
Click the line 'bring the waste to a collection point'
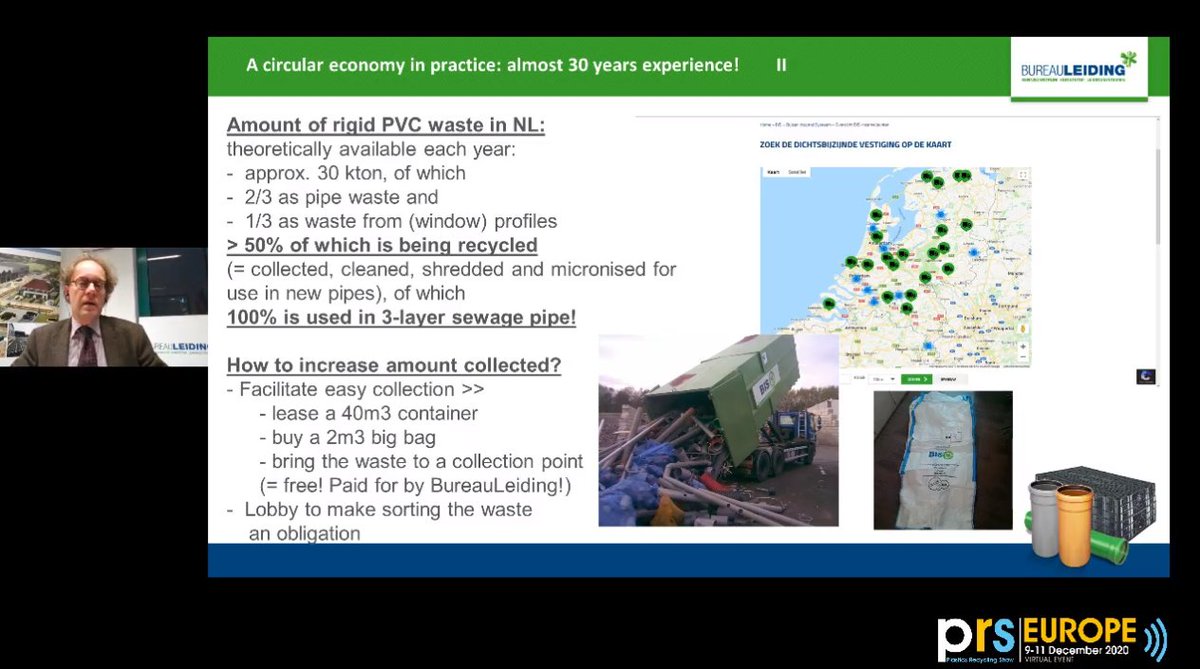[427, 463]
